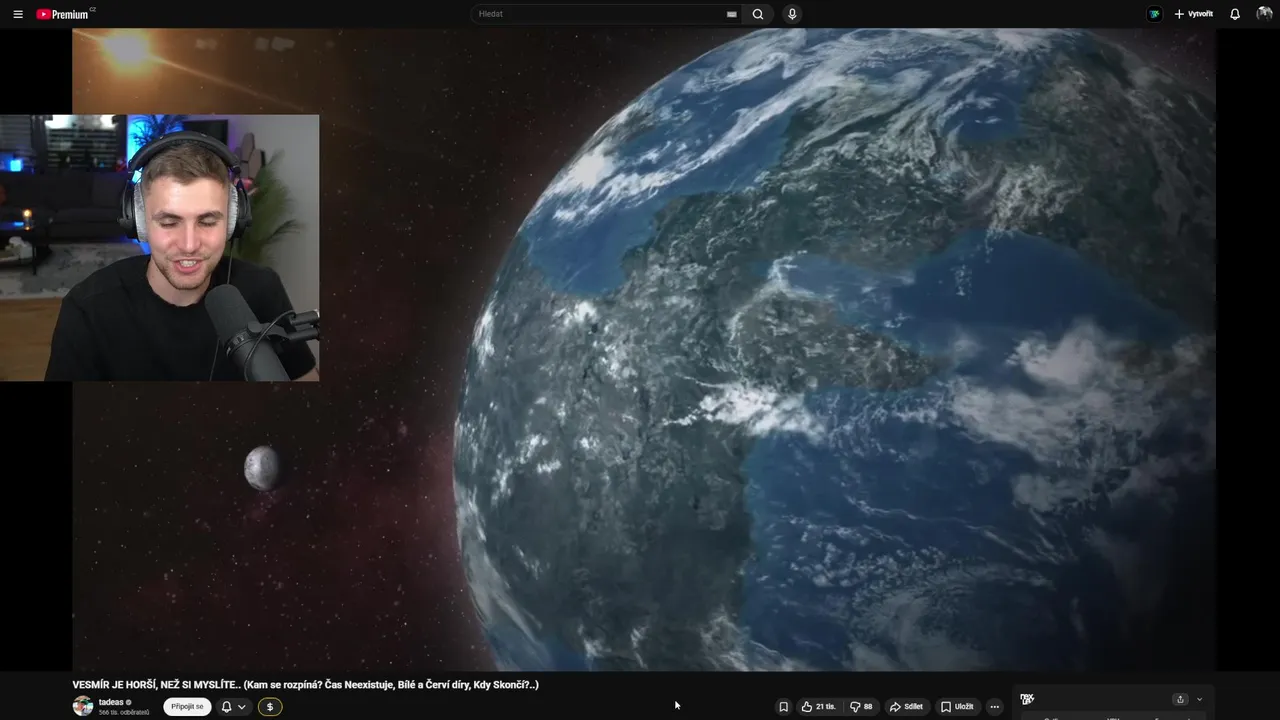Click the share icon in side panel
Screen dimensions: 1280x720
pyautogui.click(x=1180, y=699)
